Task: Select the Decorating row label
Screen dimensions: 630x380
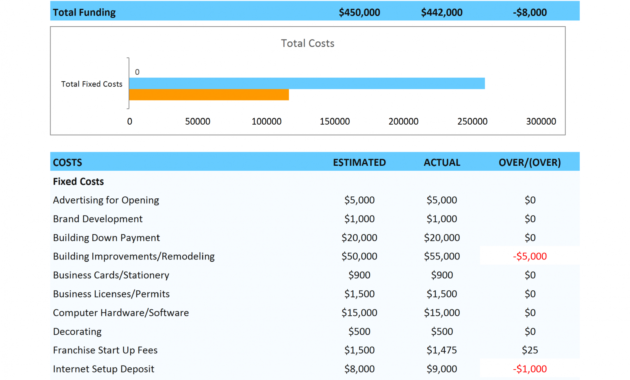Action: pyautogui.click(x=77, y=332)
